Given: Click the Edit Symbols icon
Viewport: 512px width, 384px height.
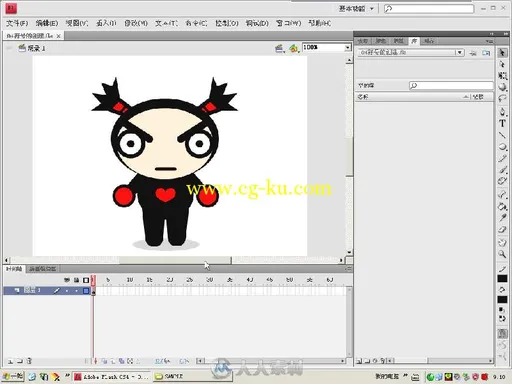Looking at the screenshot, I should [294, 48].
